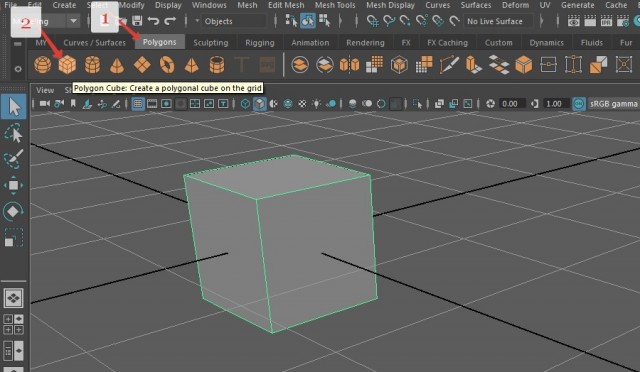Create a polygon pipe from the shelf

click(217, 65)
